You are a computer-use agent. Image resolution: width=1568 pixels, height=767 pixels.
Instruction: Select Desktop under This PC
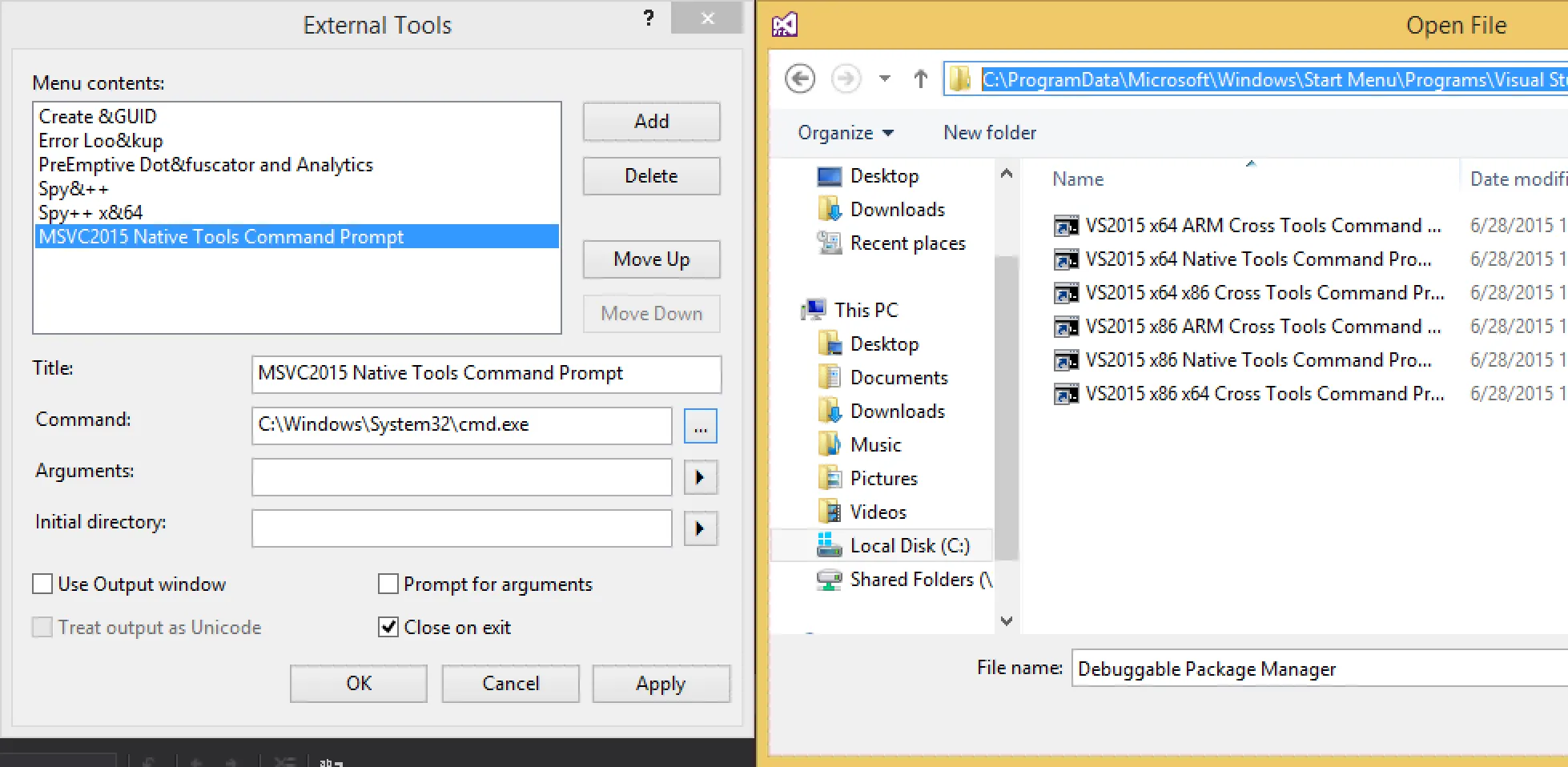[x=884, y=343]
